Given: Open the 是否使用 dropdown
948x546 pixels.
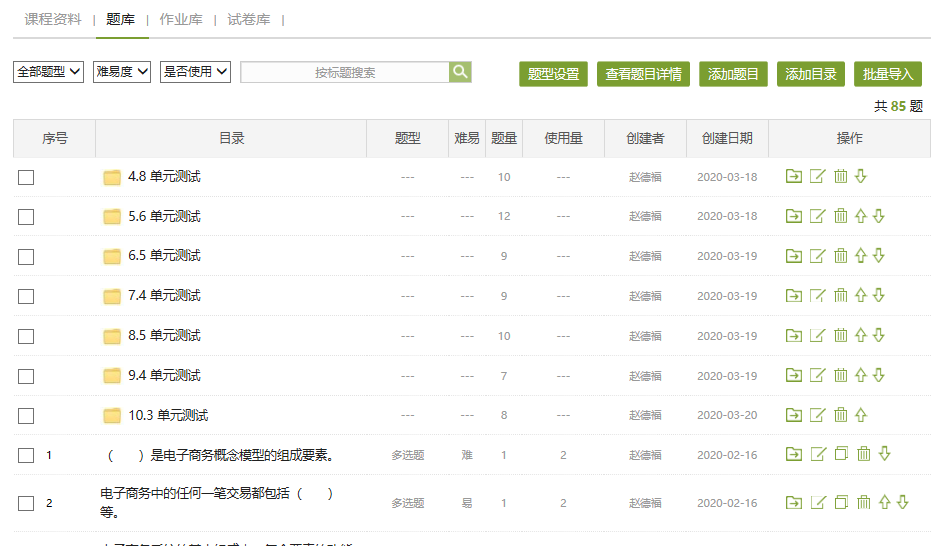Looking at the screenshot, I should [x=195, y=72].
